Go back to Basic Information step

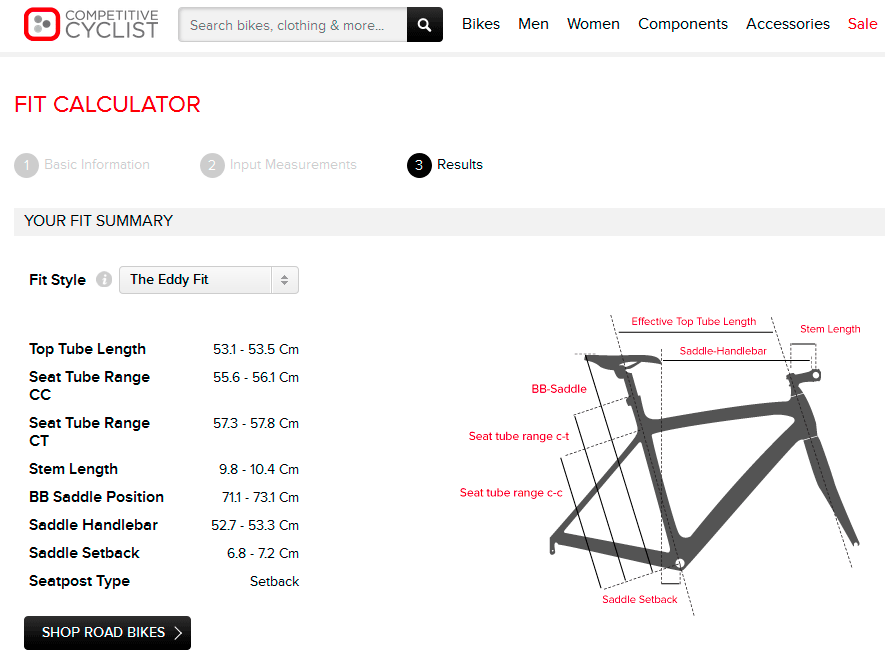[x=97, y=165]
